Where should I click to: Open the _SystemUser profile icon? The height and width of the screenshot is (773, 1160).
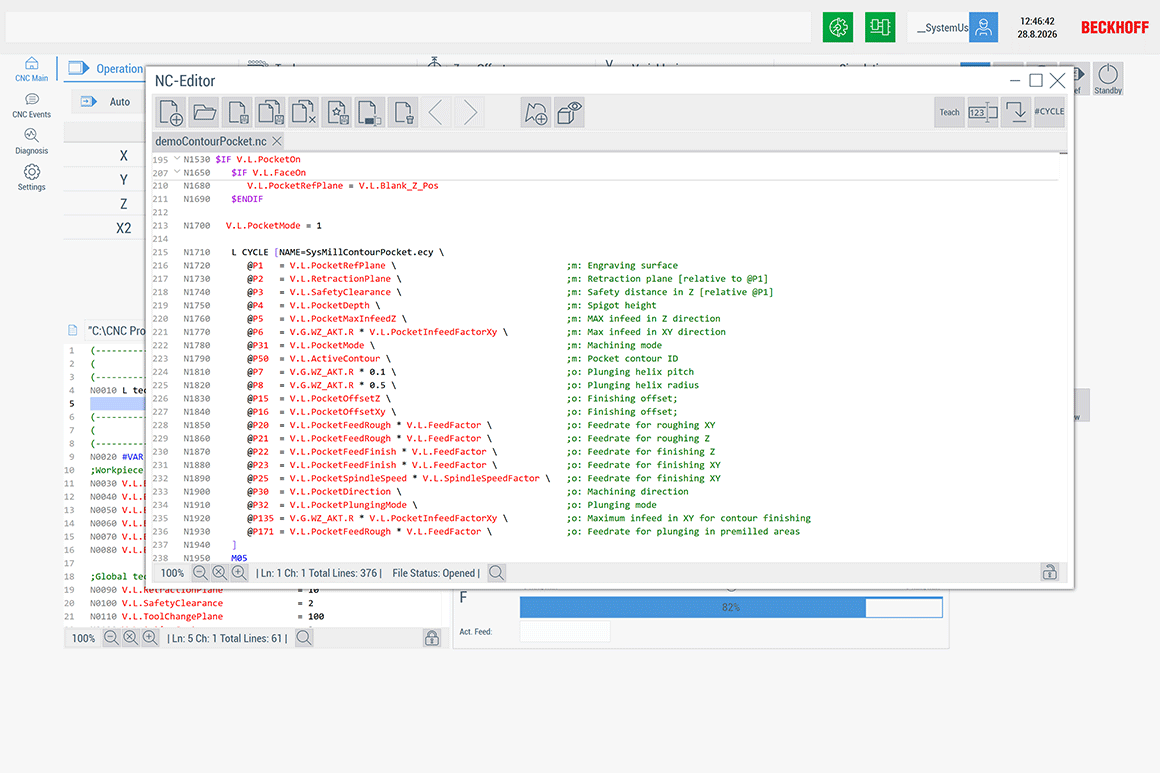point(983,27)
